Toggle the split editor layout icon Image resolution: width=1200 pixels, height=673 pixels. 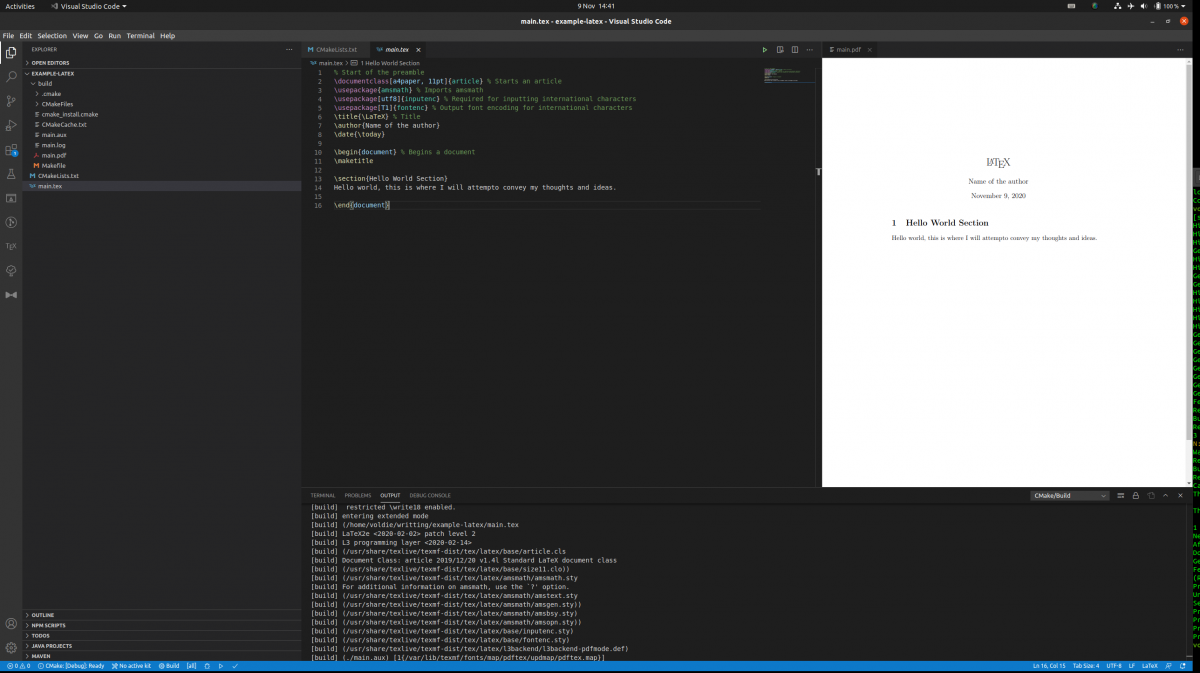point(796,49)
